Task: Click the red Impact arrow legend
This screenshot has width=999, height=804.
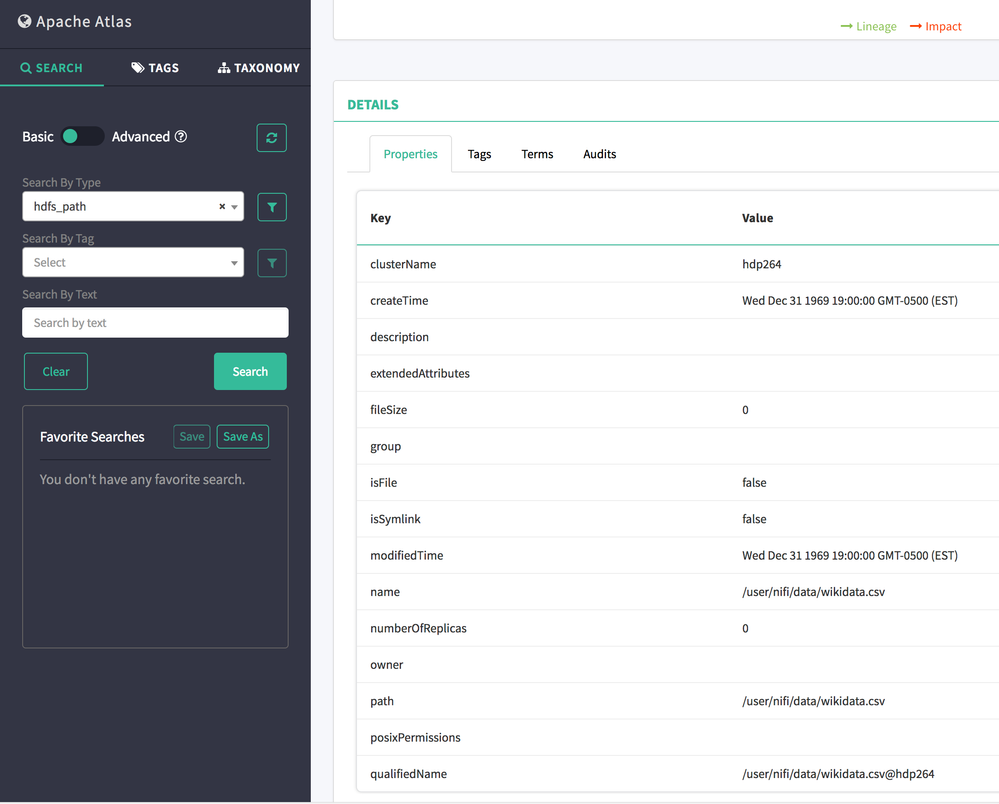Action: (x=935, y=26)
